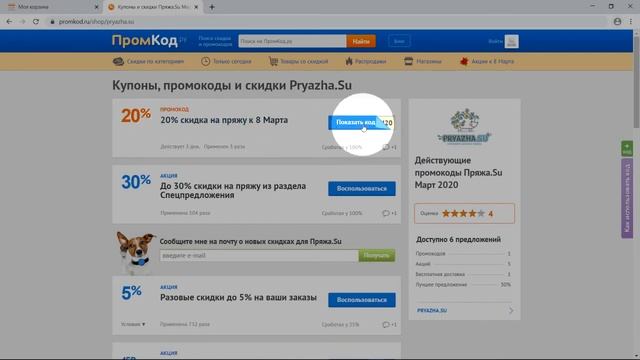This screenshot has width=640, height=360.
Task: Click the shopping cart icon in nav bar
Action: [273, 62]
